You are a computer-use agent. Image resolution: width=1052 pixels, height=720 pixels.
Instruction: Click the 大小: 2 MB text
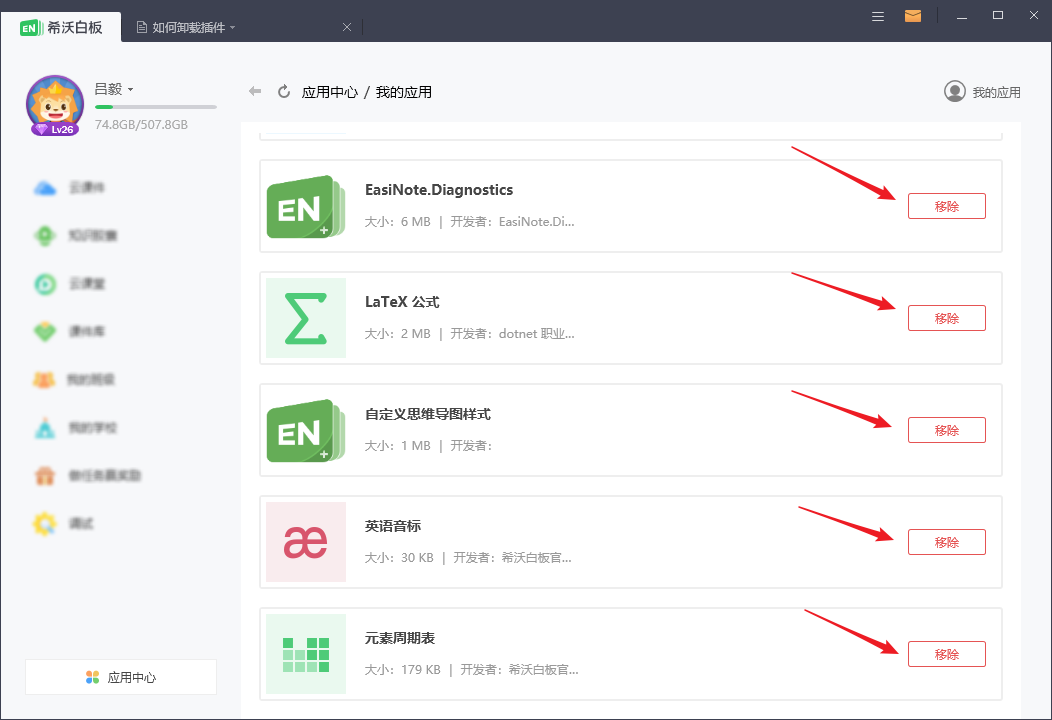click(398, 334)
